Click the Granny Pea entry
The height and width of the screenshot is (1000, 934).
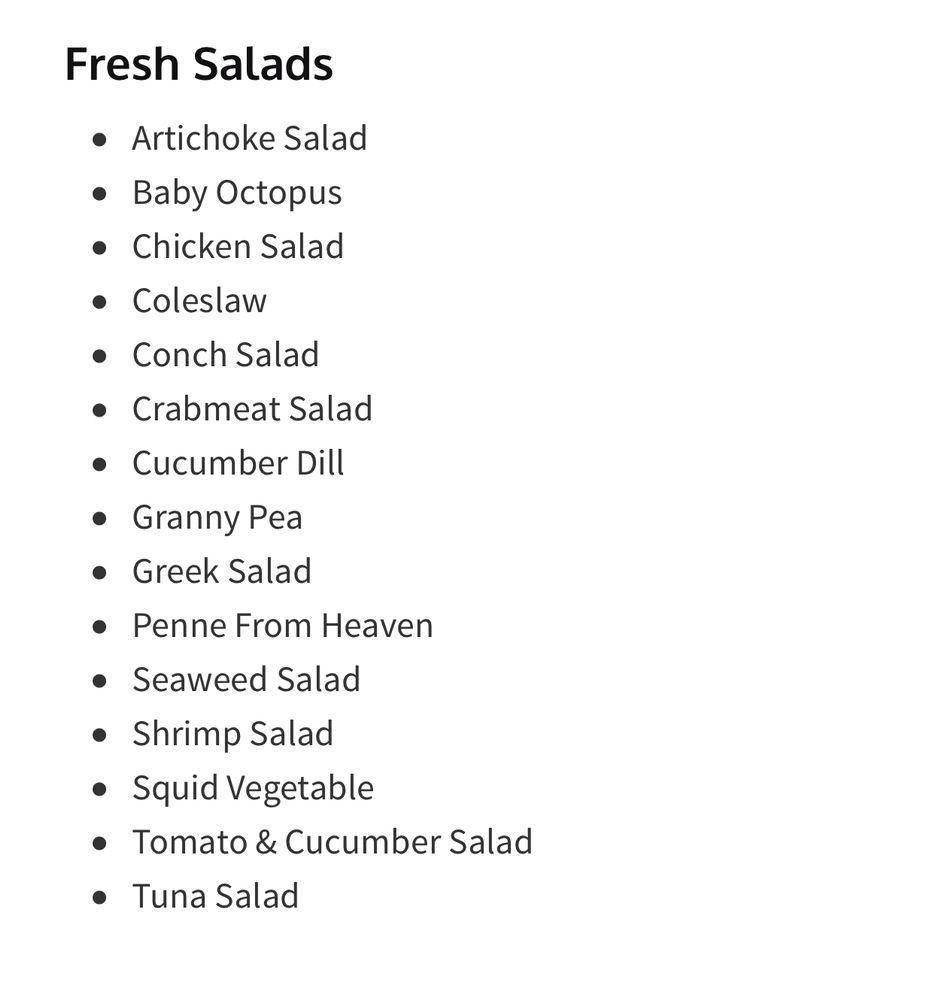click(x=217, y=517)
